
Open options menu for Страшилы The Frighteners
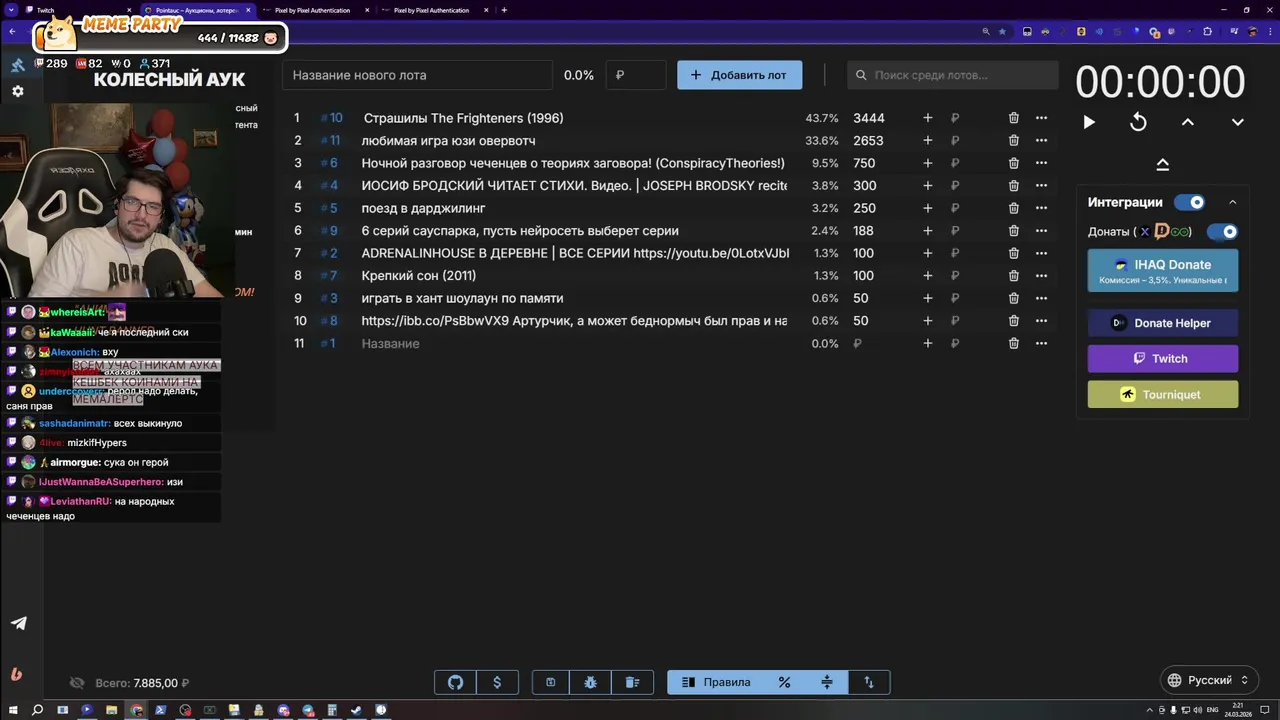pos(1041,118)
